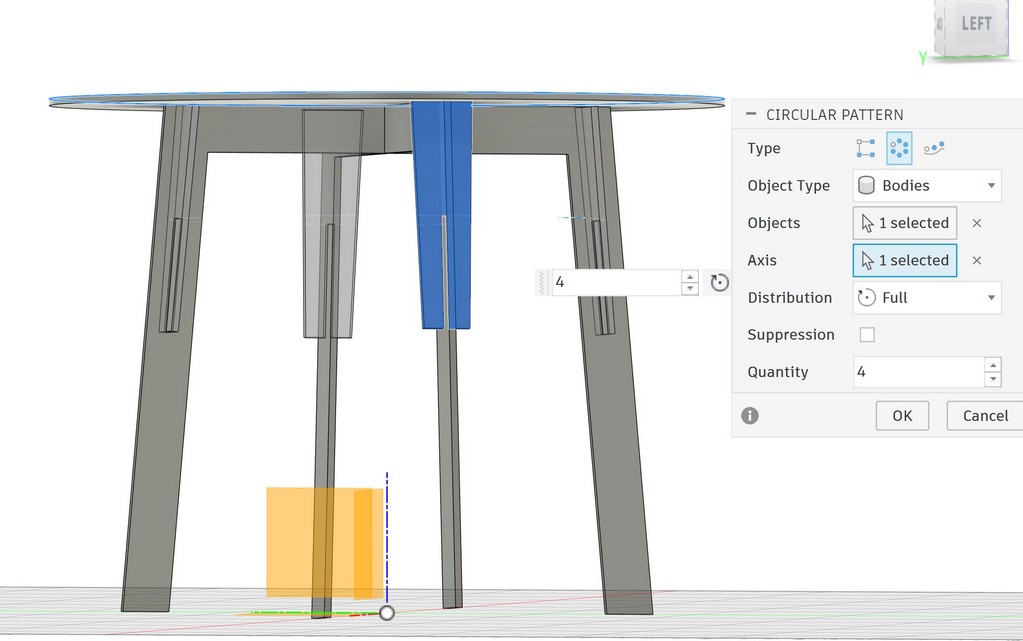The image size is (1023, 641).
Task: Clear the Axis selection with X
Action: click(977, 260)
